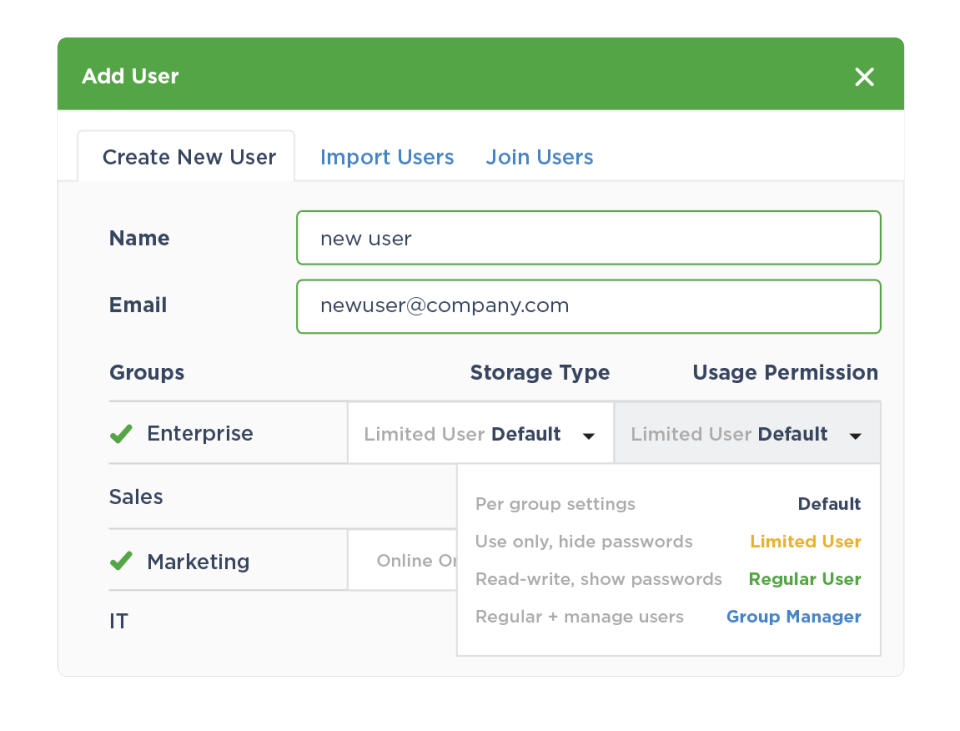This screenshot has width=960, height=731.
Task: Uncheck the Marketing group checkmark
Action: point(121,561)
